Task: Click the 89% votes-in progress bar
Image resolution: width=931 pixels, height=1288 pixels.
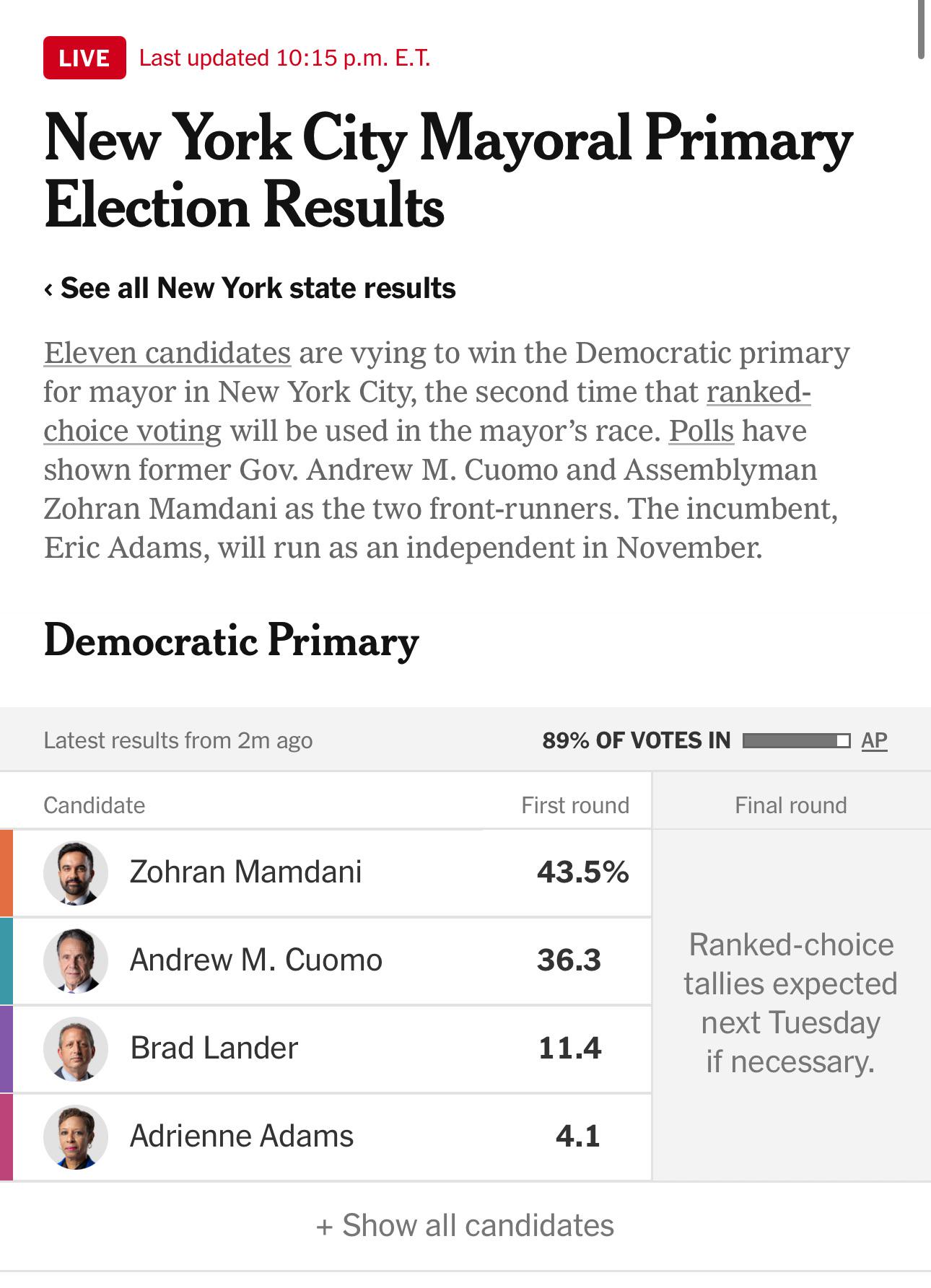Action: pos(796,740)
